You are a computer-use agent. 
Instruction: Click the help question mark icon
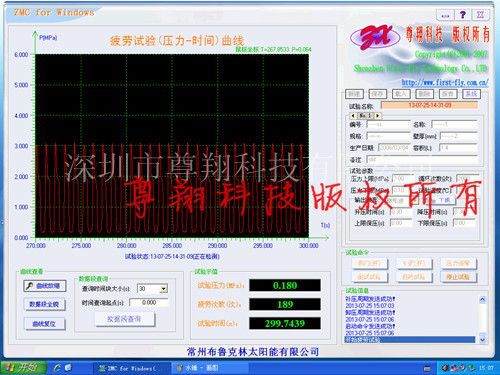click(x=462, y=15)
